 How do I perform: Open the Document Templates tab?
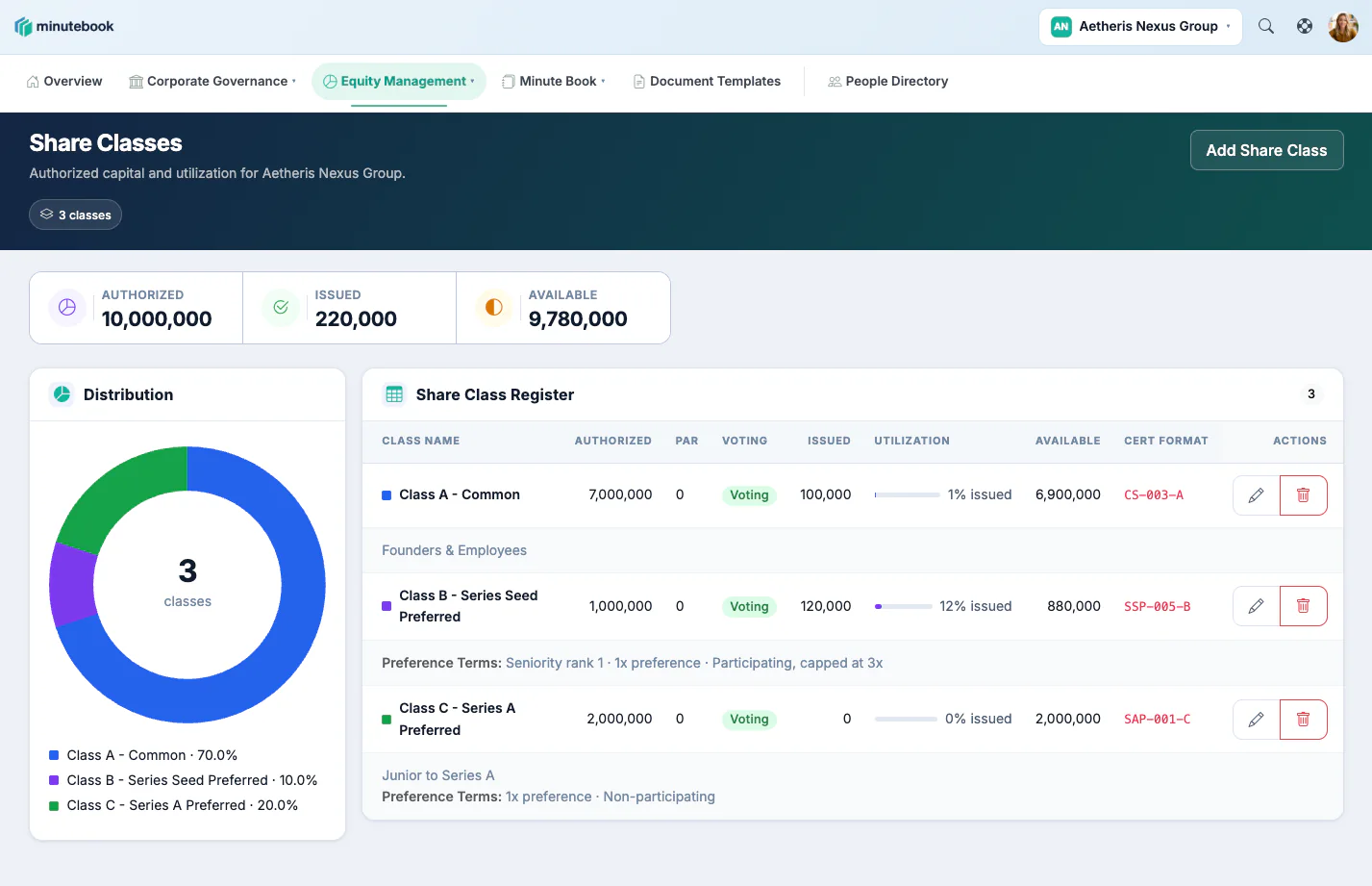point(707,82)
